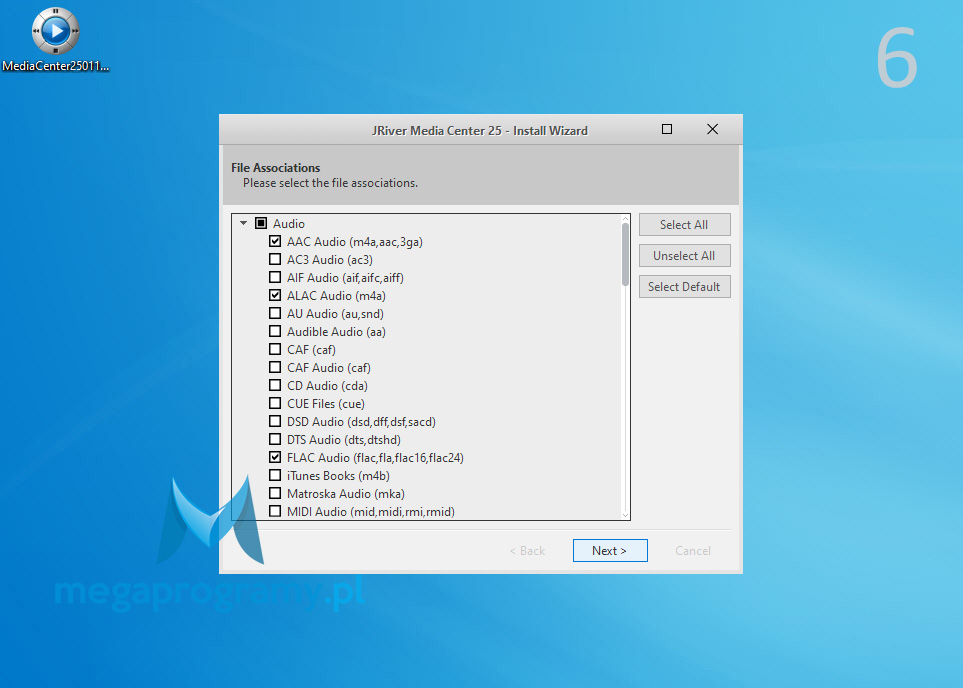Image resolution: width=963 pixels, height=688 pixels.
Task: Restore defaults with Select Default
Action: coord(684,287)
